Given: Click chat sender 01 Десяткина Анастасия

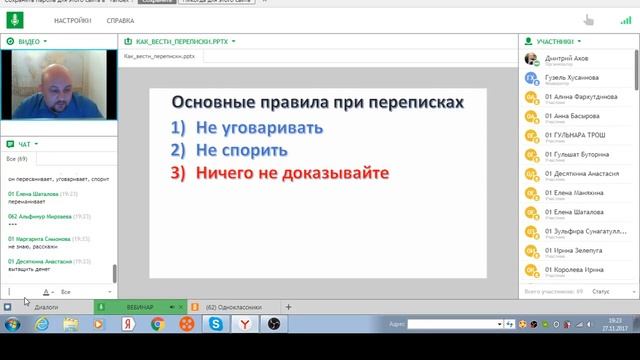Looking at the screenshot, I should [40, 261].
